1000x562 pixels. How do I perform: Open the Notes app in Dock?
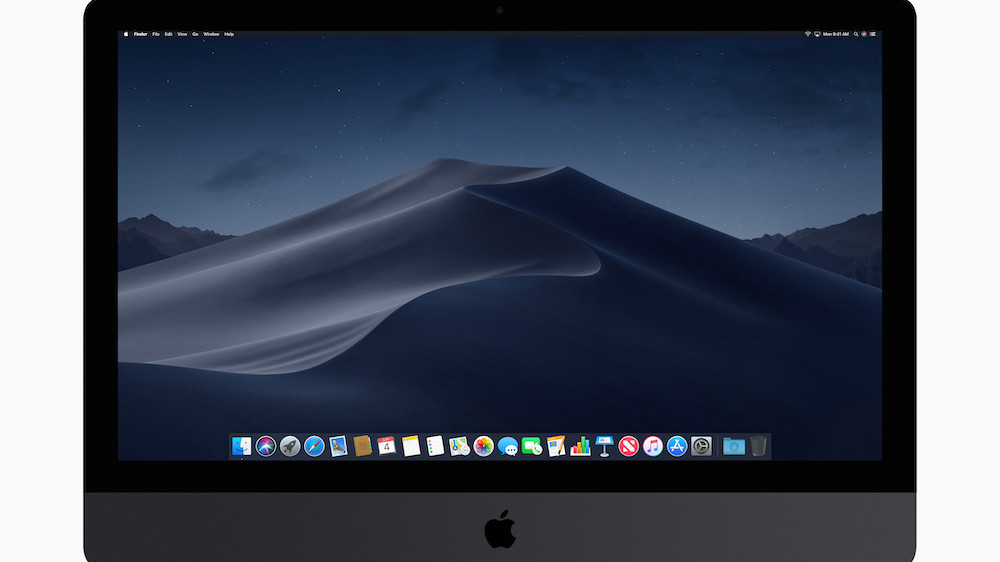[x=411, y=446]
